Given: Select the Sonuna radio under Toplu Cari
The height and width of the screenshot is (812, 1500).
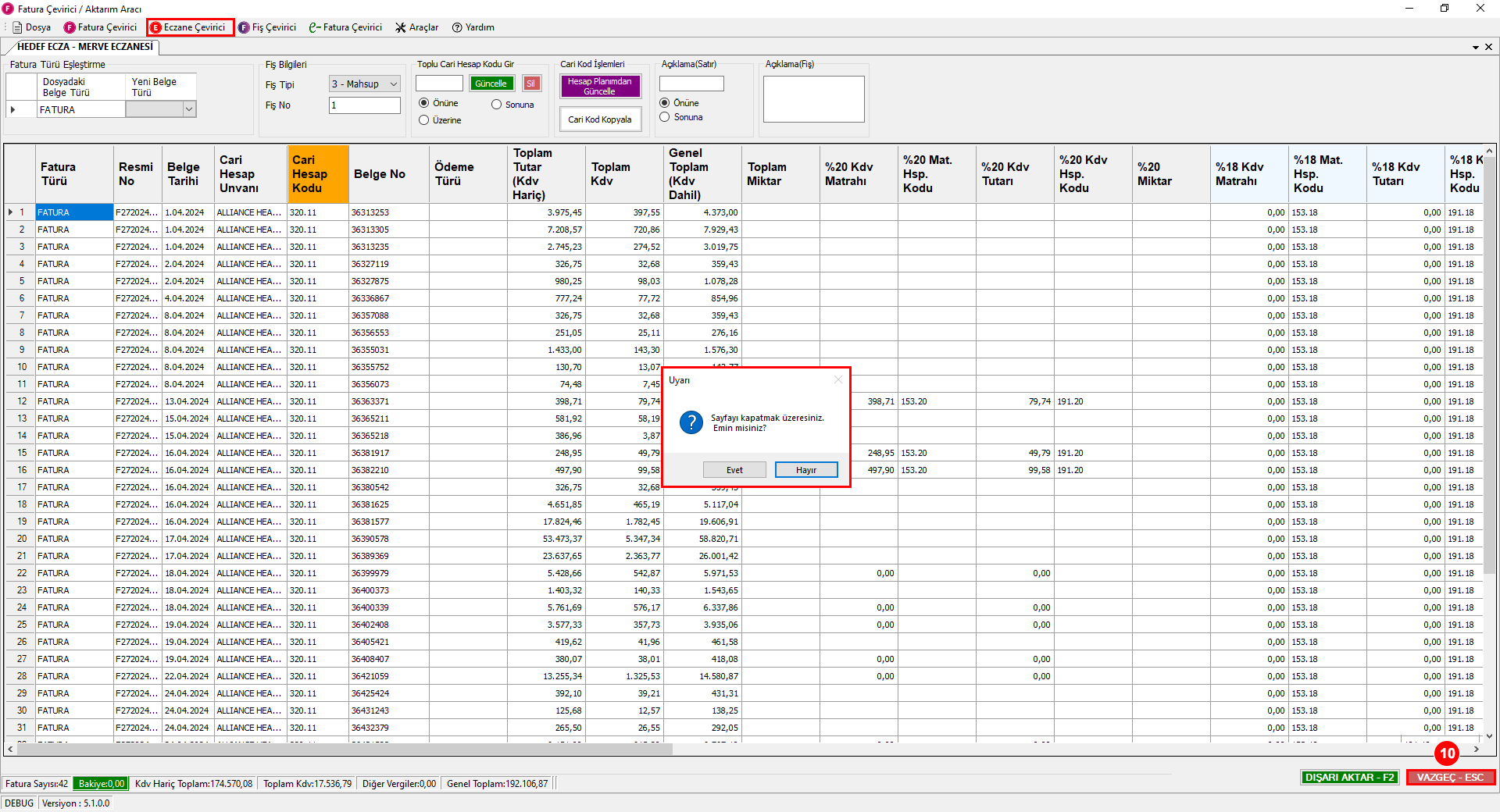Looking at the screenshot, I should click(496, 105).
